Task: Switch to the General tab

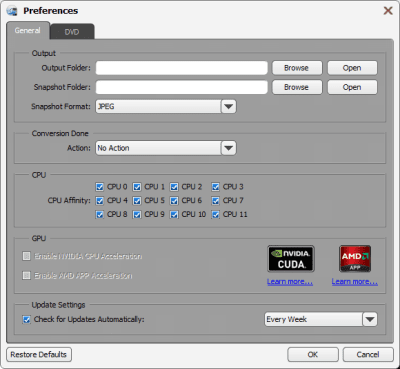Action: tap(28, 31)
